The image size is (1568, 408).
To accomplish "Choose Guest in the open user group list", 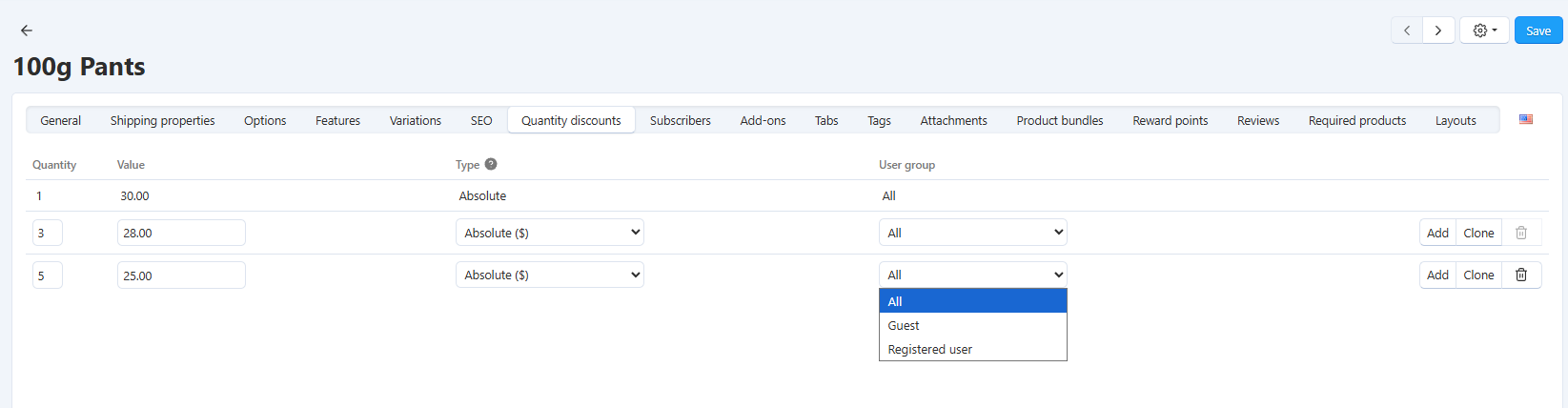I will pyautogui.click(x=973, y=325).
